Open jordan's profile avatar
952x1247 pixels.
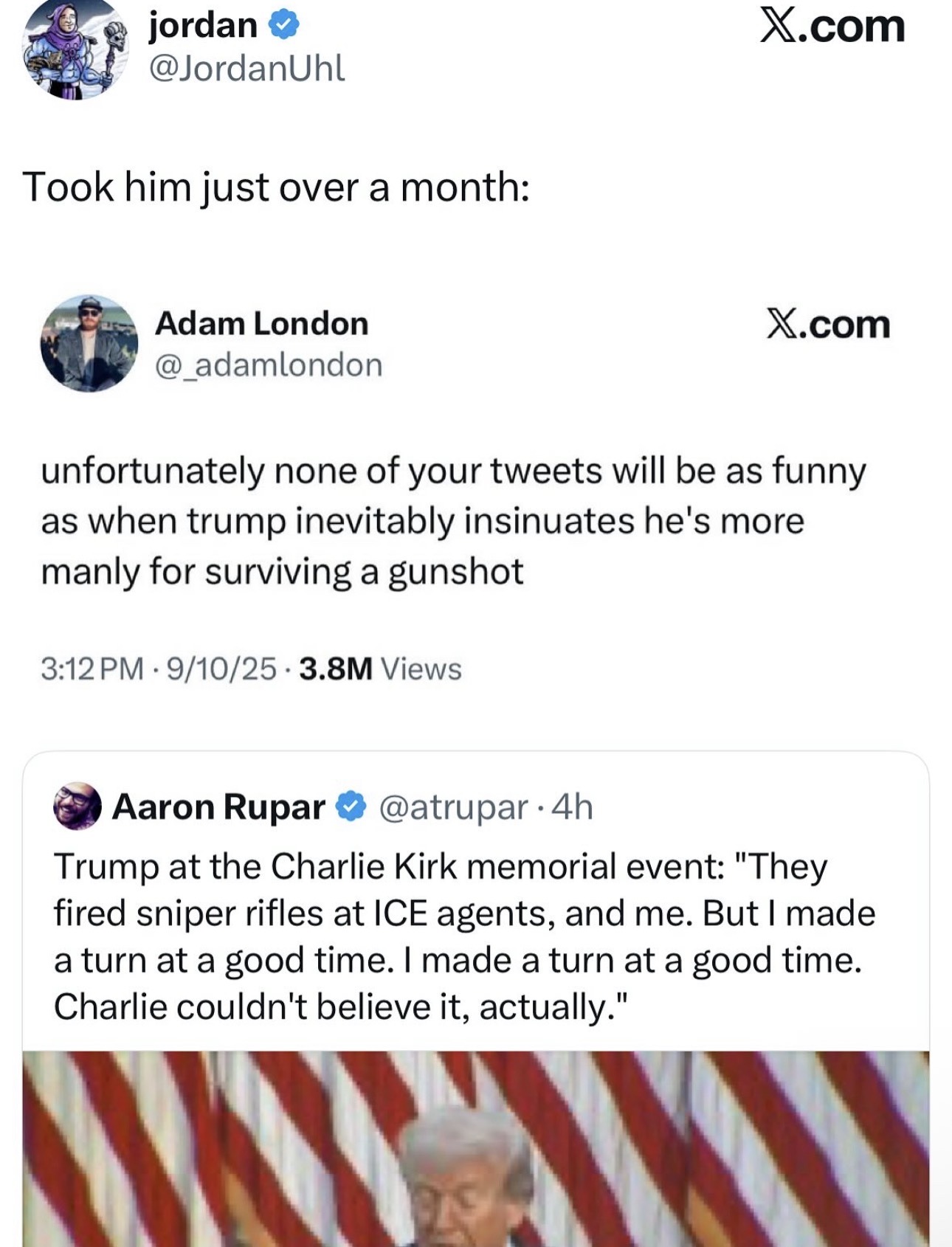(x=75, y=50)
